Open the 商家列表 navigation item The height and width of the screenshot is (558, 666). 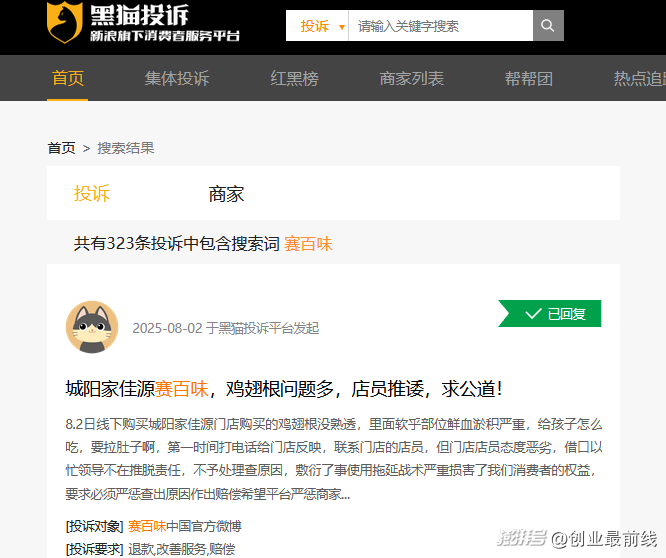(412, 78)
